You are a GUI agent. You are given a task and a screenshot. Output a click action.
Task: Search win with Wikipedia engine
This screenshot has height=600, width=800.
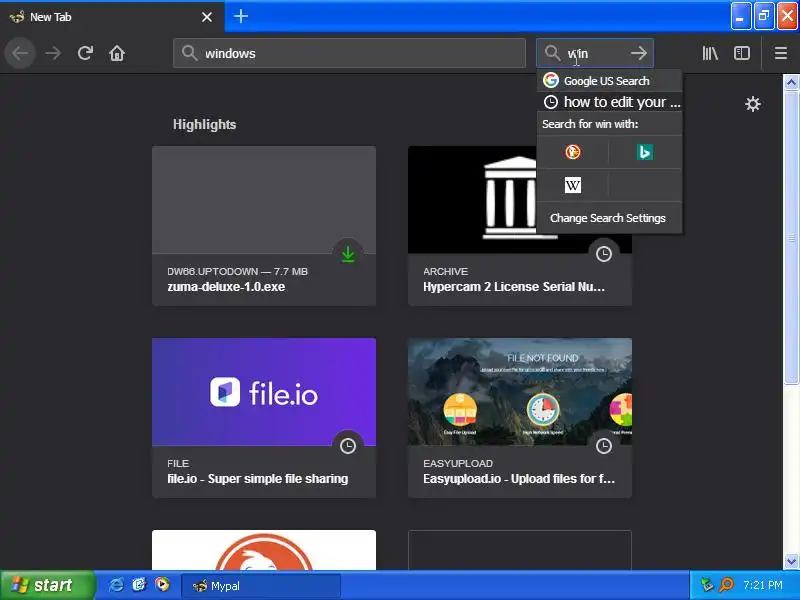point(572,185)
